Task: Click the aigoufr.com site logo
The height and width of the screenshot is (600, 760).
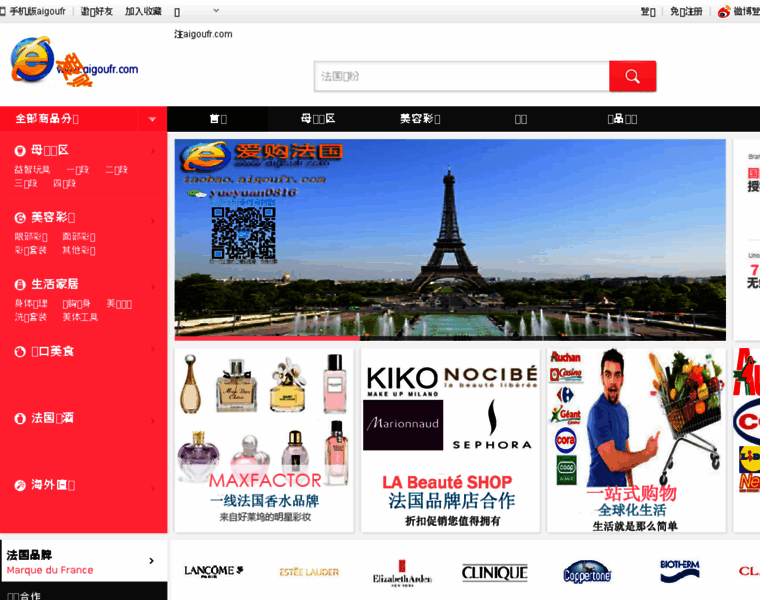Action: tap(74, 62)
